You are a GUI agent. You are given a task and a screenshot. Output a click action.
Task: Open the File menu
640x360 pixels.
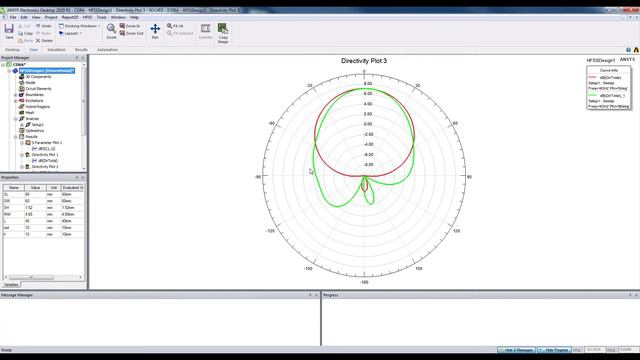coord(13,17)
